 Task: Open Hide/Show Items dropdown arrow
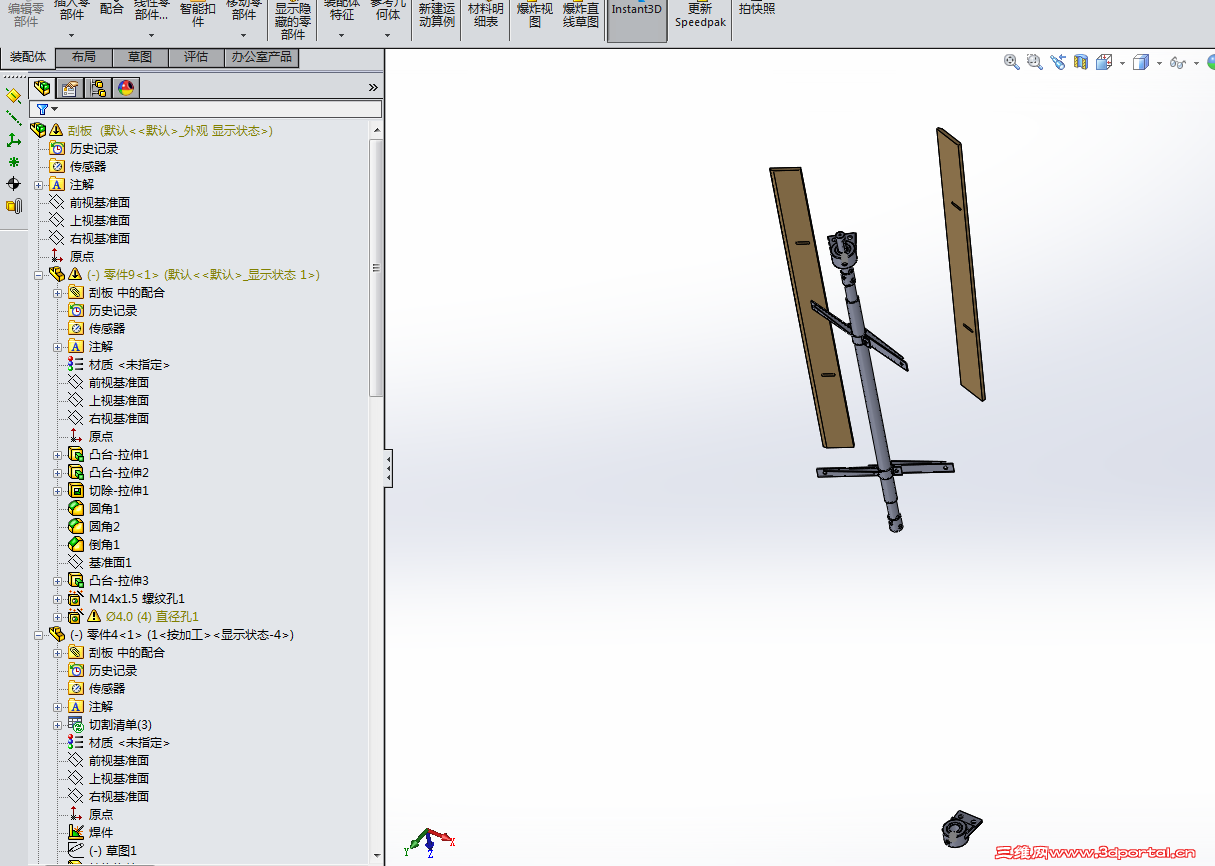(1197, 63)
